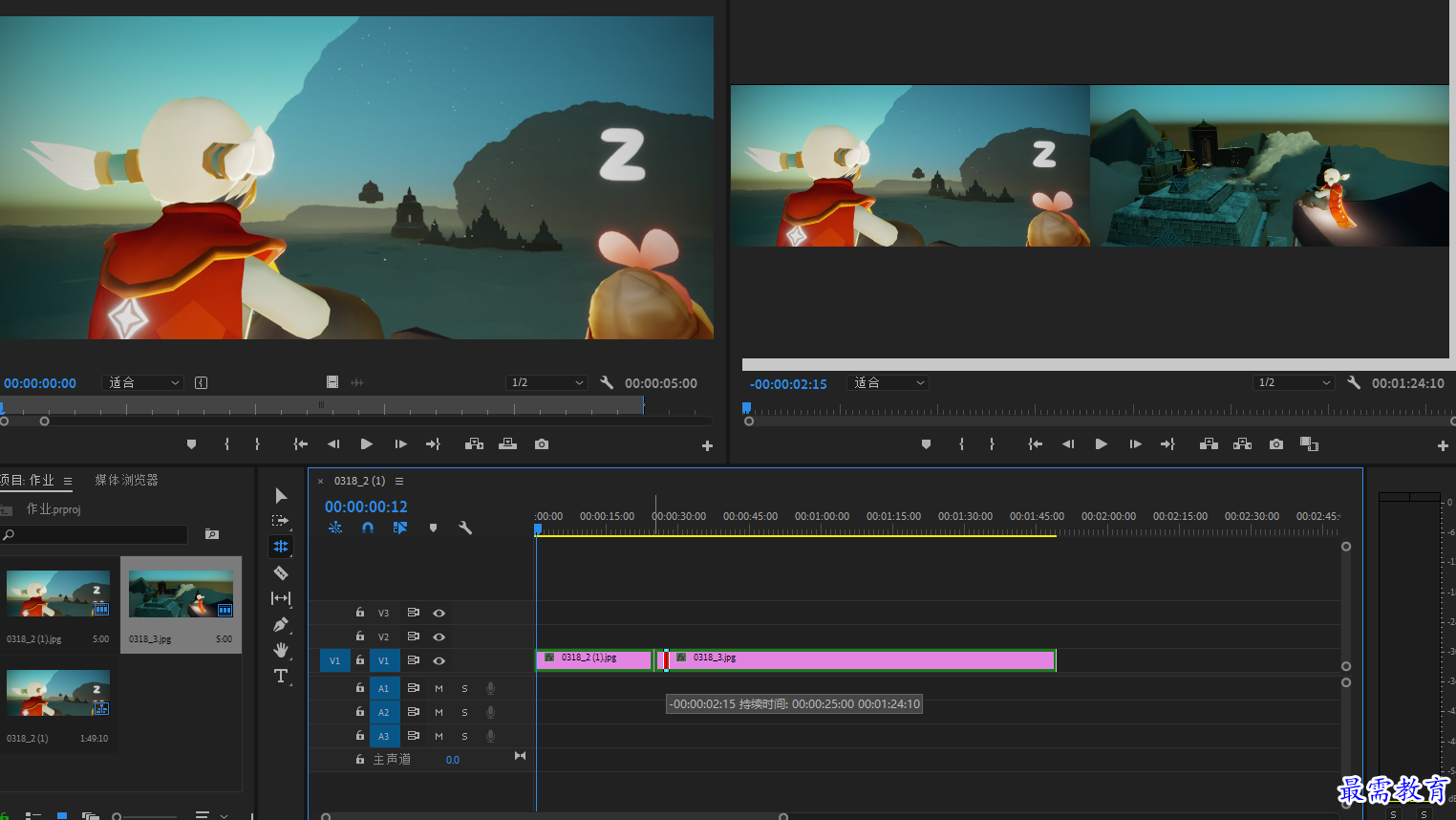Select 0318_2 (1) sequence thumbnail
The height and width of the screenshot is (820, 1456).
point(58,693)
